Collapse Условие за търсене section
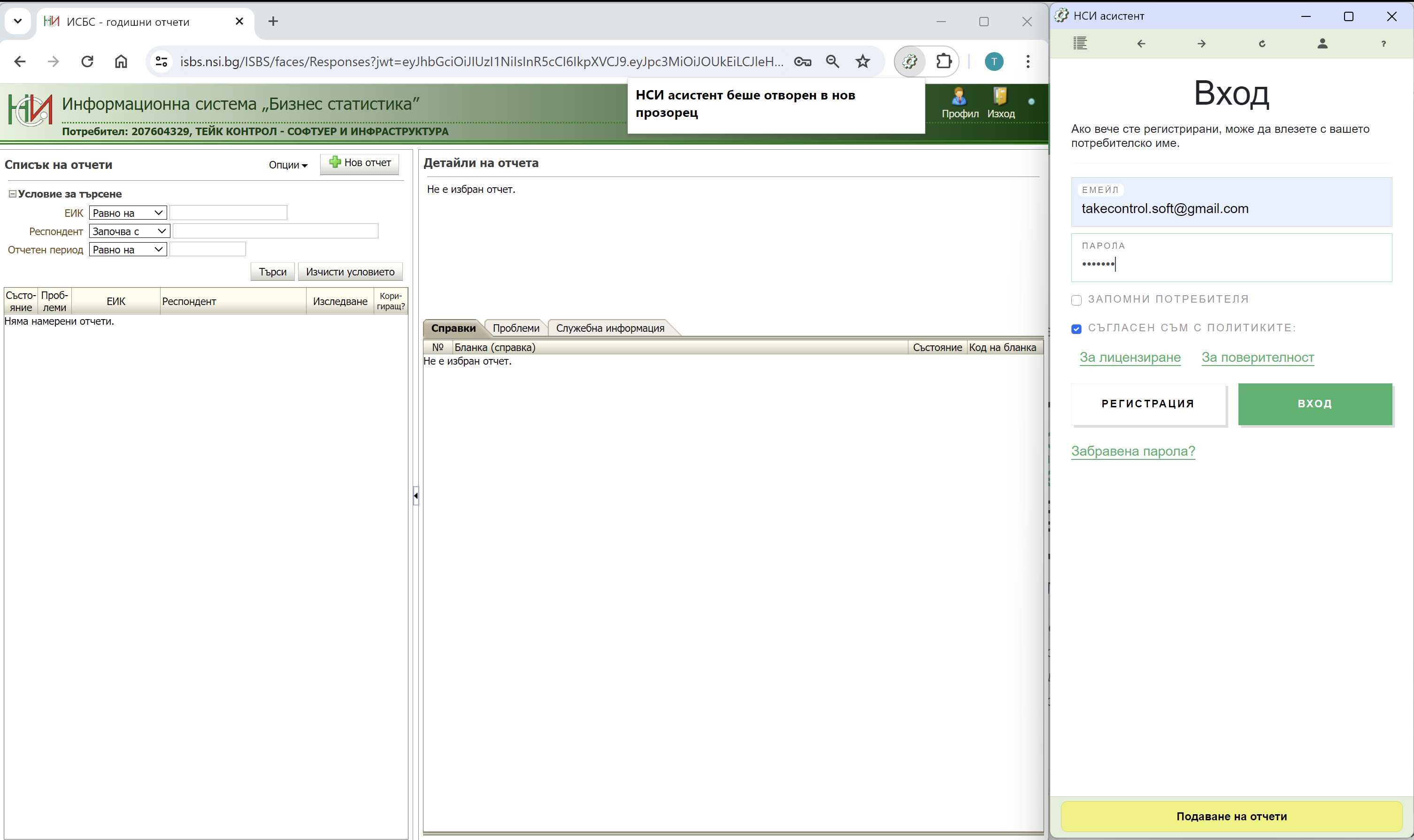This screenshot has width=1414, height=840. point(12,194)
